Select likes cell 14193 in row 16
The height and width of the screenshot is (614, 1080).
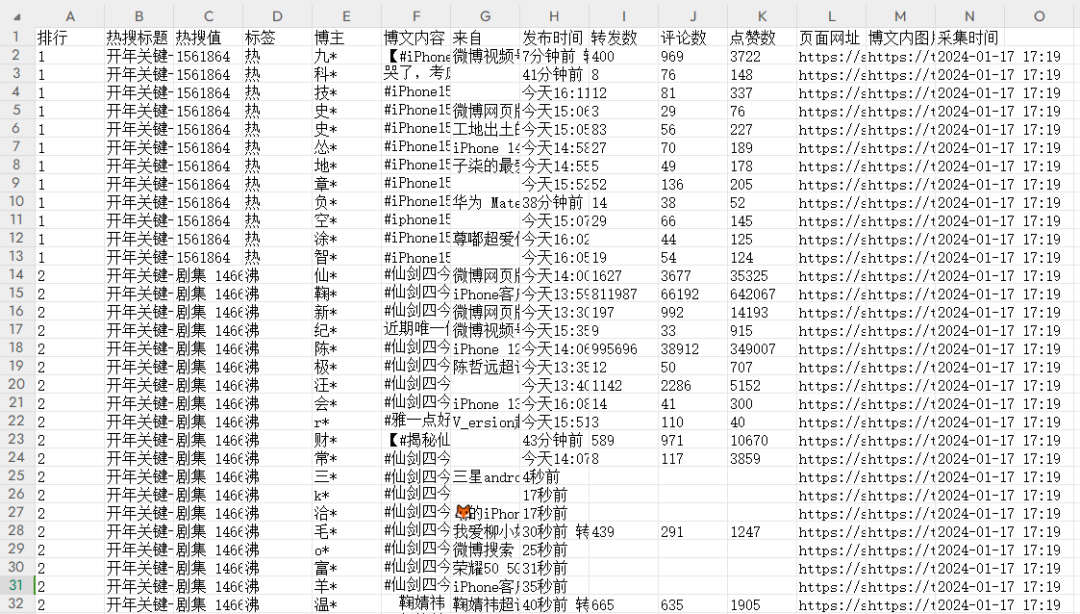[x=762, y=312]
